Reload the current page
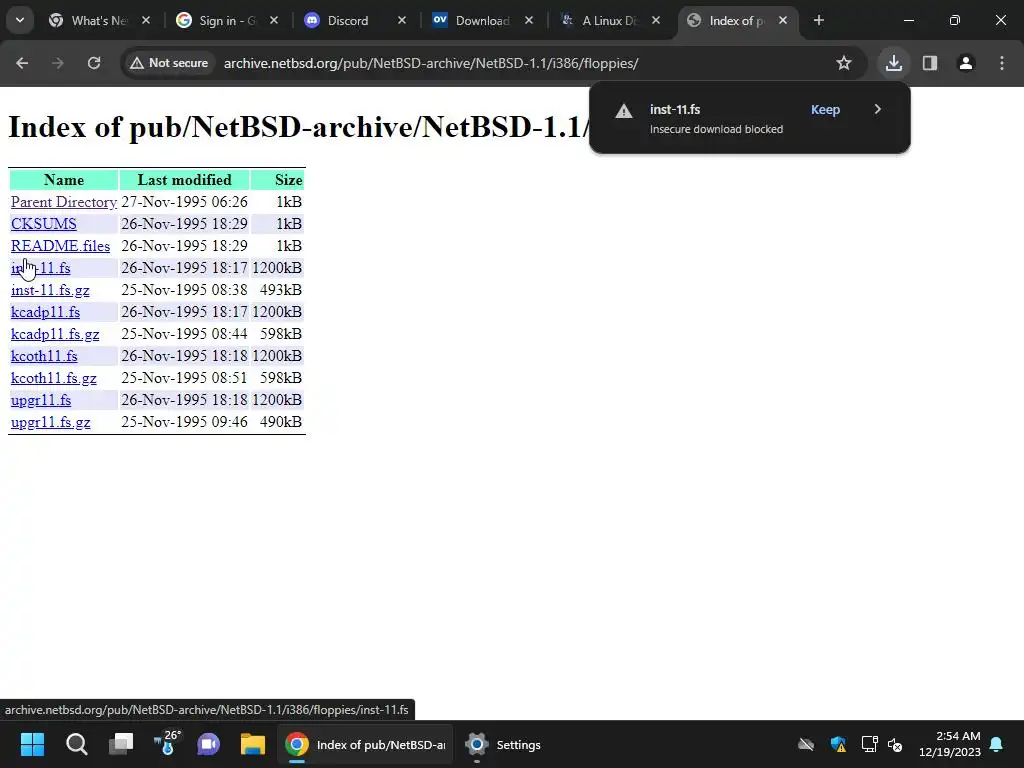1024x768 pixels. (x=94, y=63)
